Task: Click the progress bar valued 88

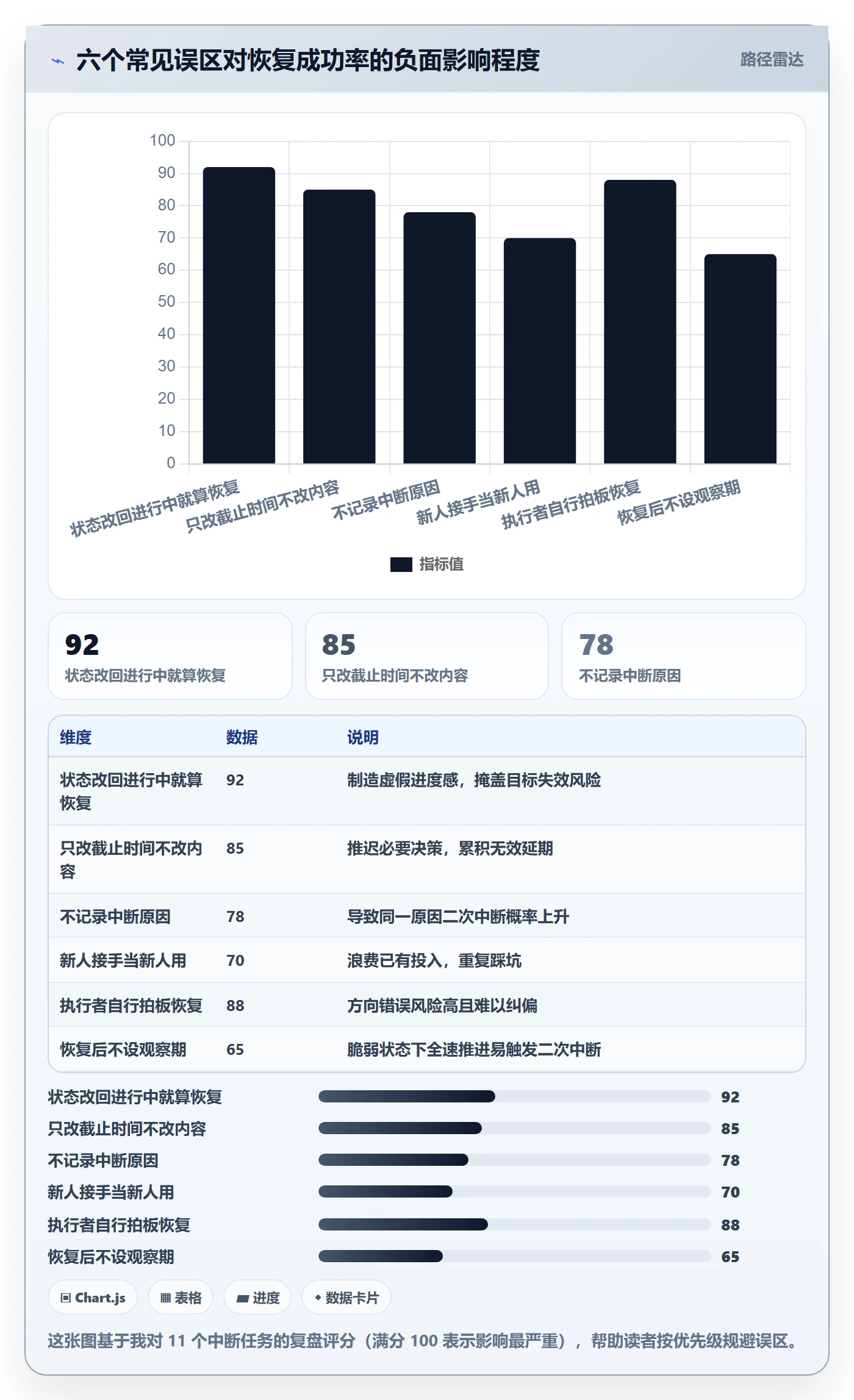Action: click(514, 1224)
